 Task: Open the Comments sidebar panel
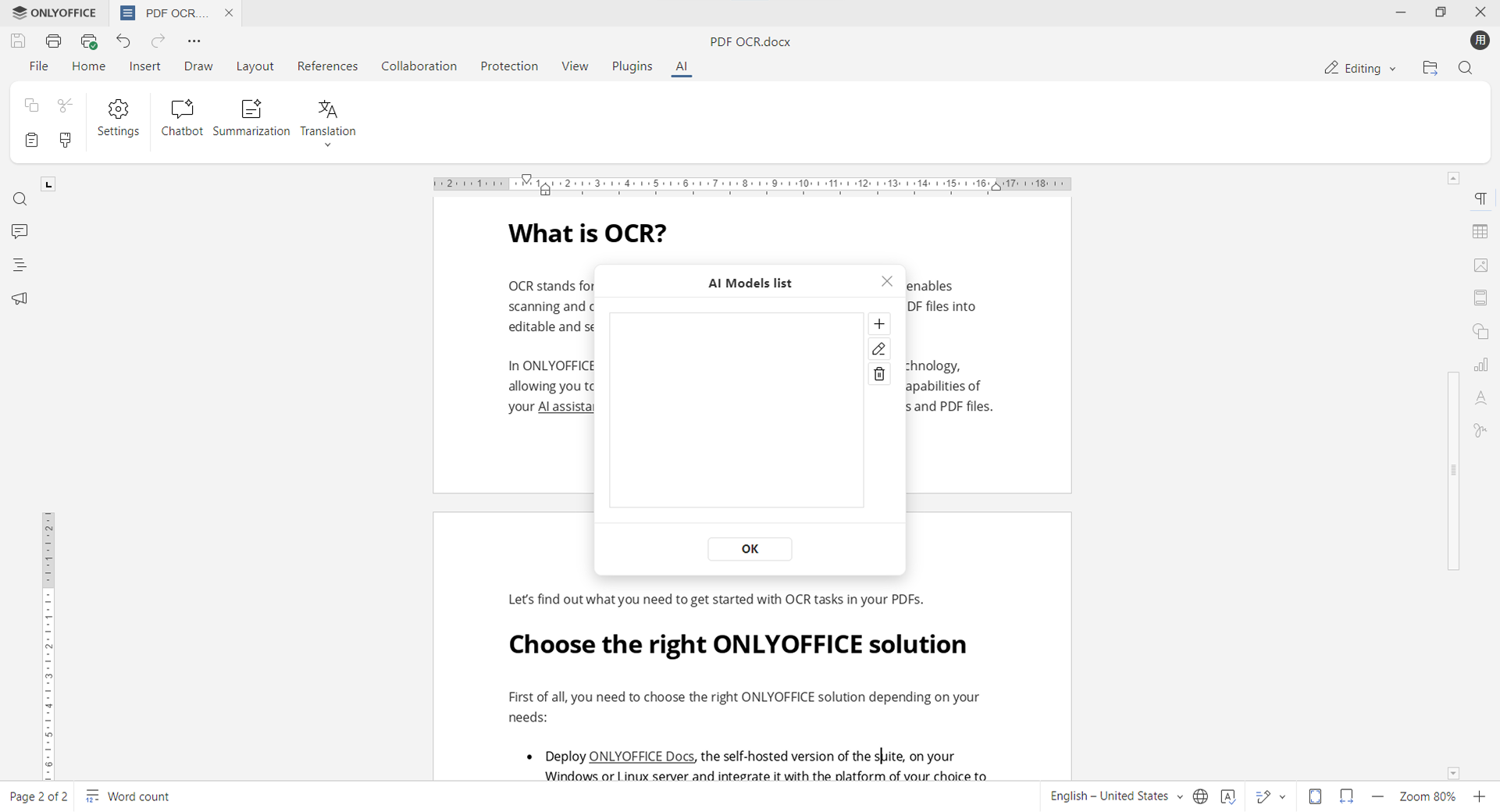tap(20, 232)
